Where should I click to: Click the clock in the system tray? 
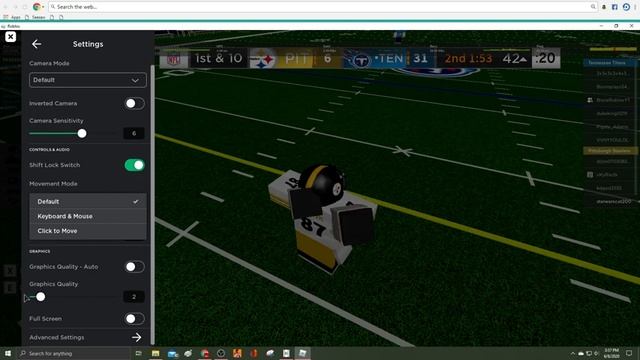click(611, 353)
